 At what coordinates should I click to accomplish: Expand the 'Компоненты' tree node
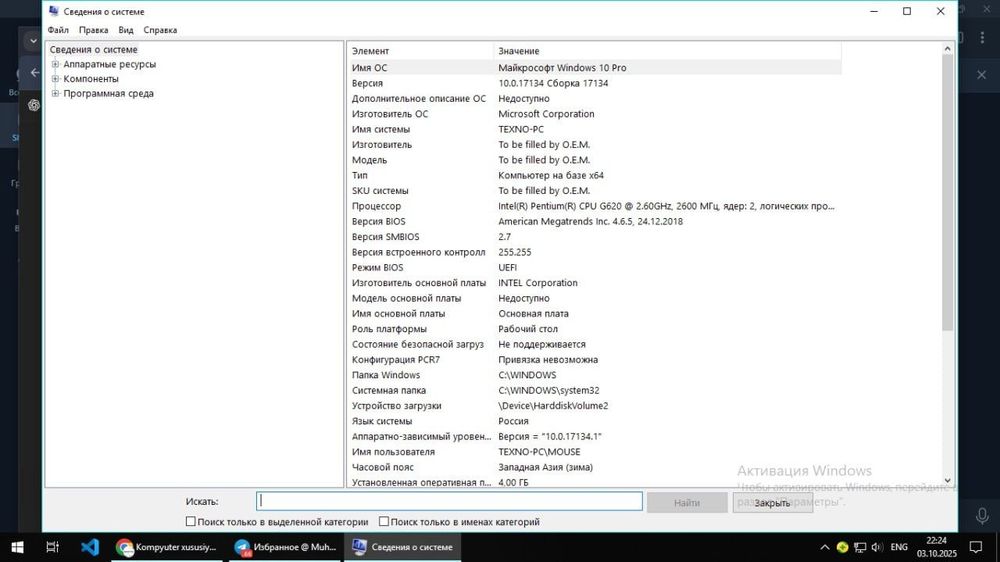tap(55, 78)
